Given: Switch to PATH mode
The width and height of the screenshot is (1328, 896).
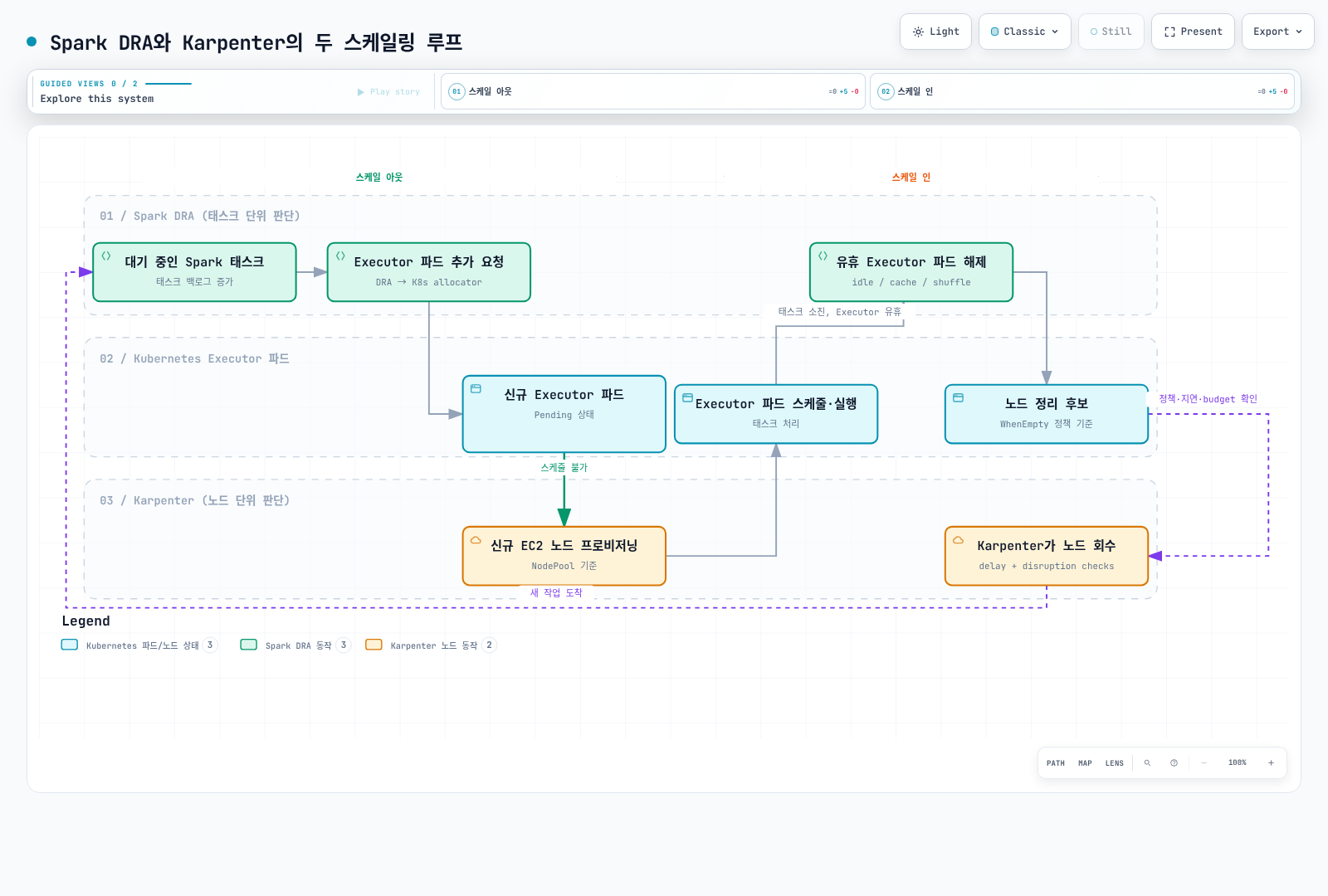Looking at the screenshot, I should 1056,763.
